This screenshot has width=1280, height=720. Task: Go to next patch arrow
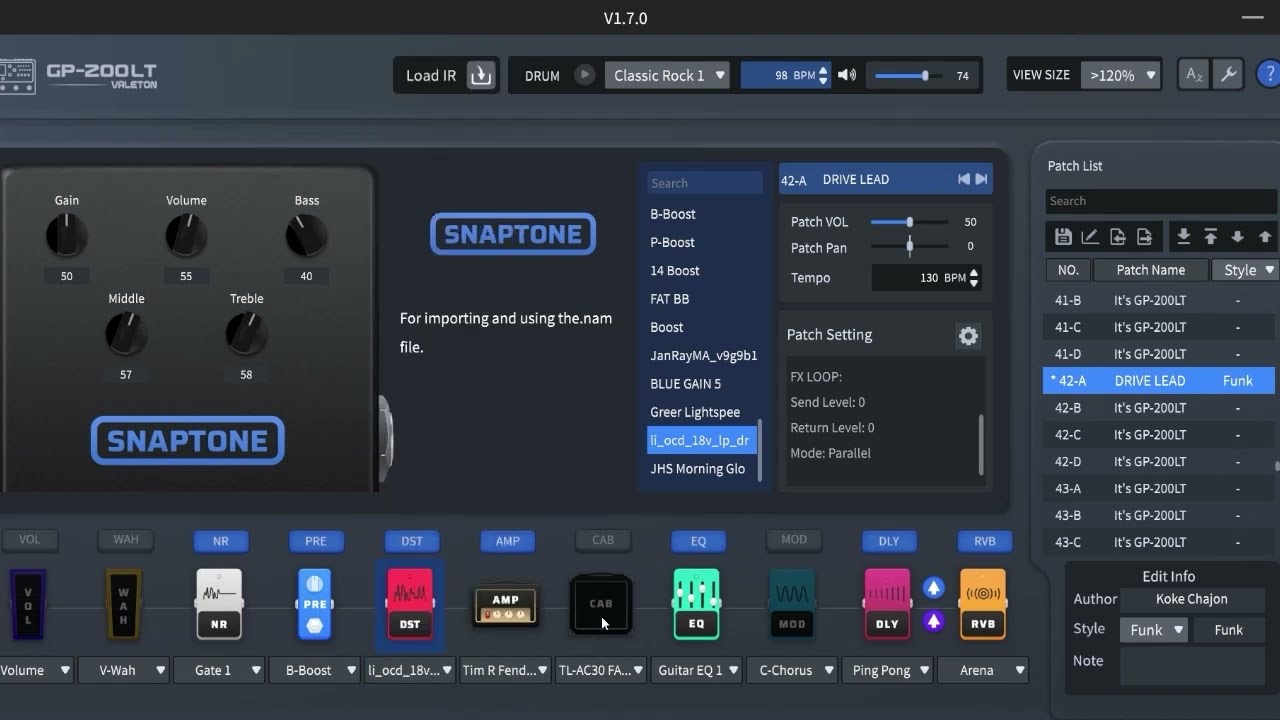[982, 179]
